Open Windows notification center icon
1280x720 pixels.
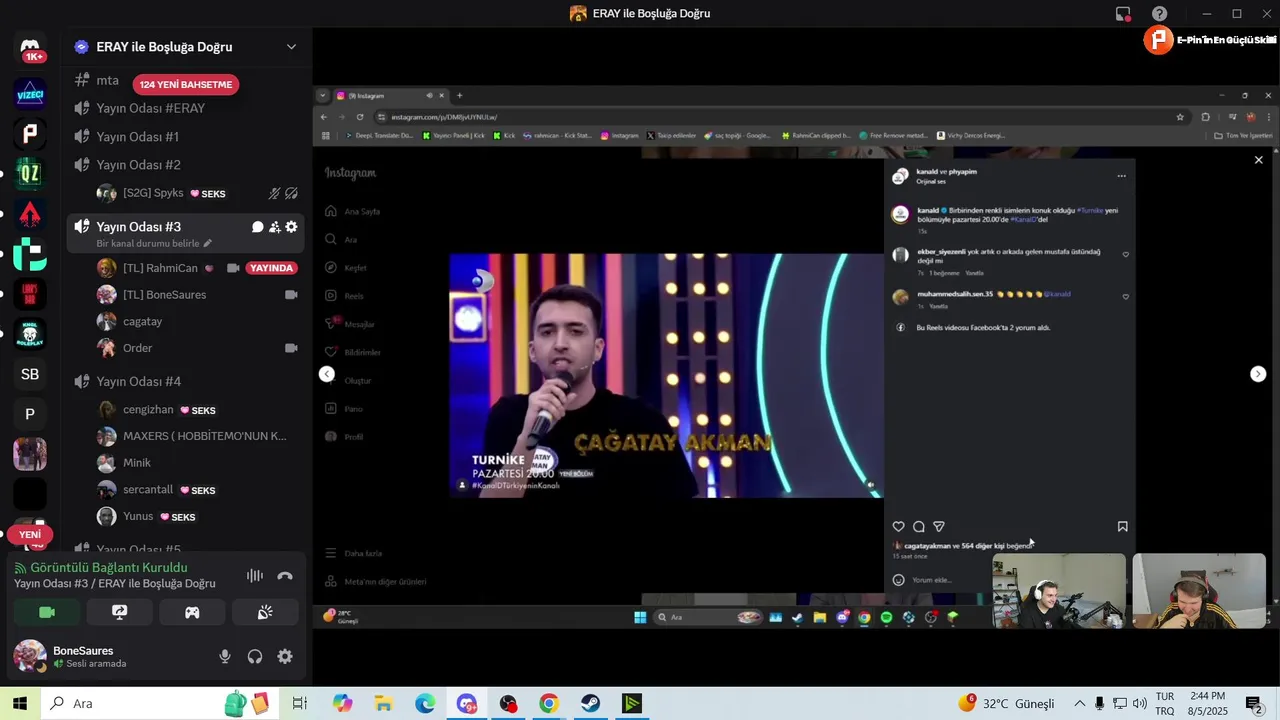tap(1254, 703)
